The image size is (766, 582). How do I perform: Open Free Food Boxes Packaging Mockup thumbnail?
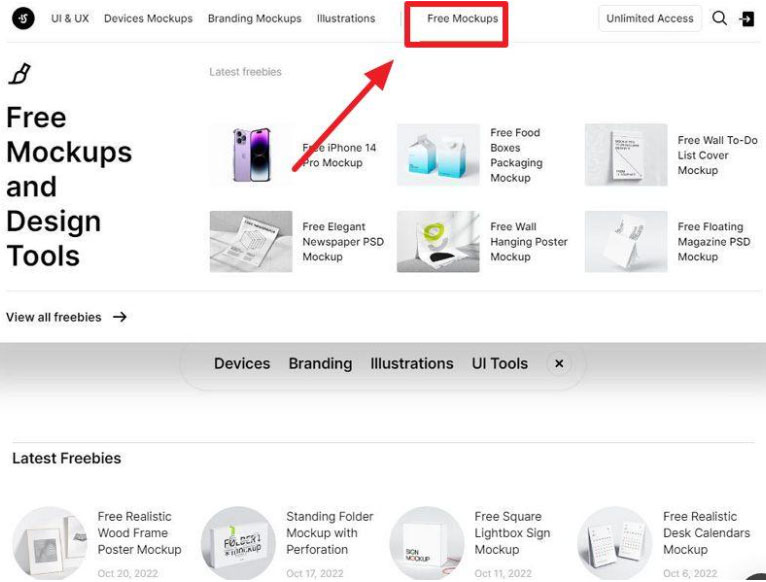point(438,155)
